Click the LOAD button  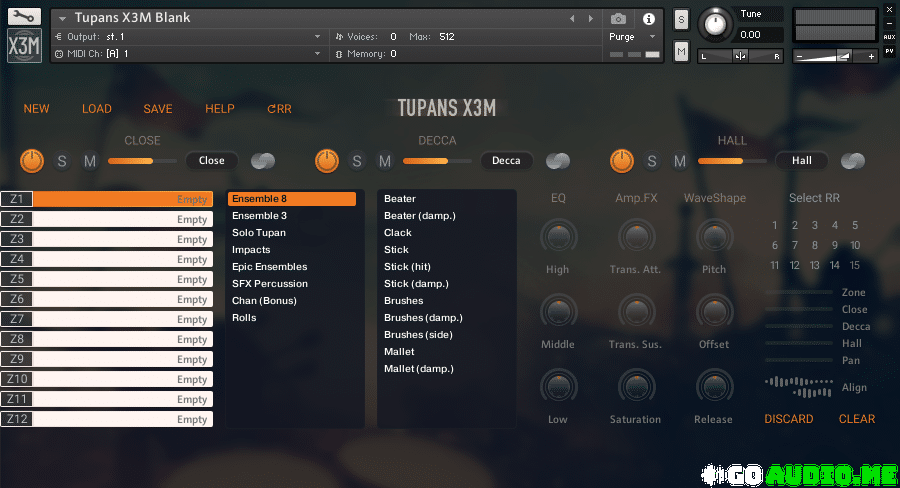click(96, 109)
